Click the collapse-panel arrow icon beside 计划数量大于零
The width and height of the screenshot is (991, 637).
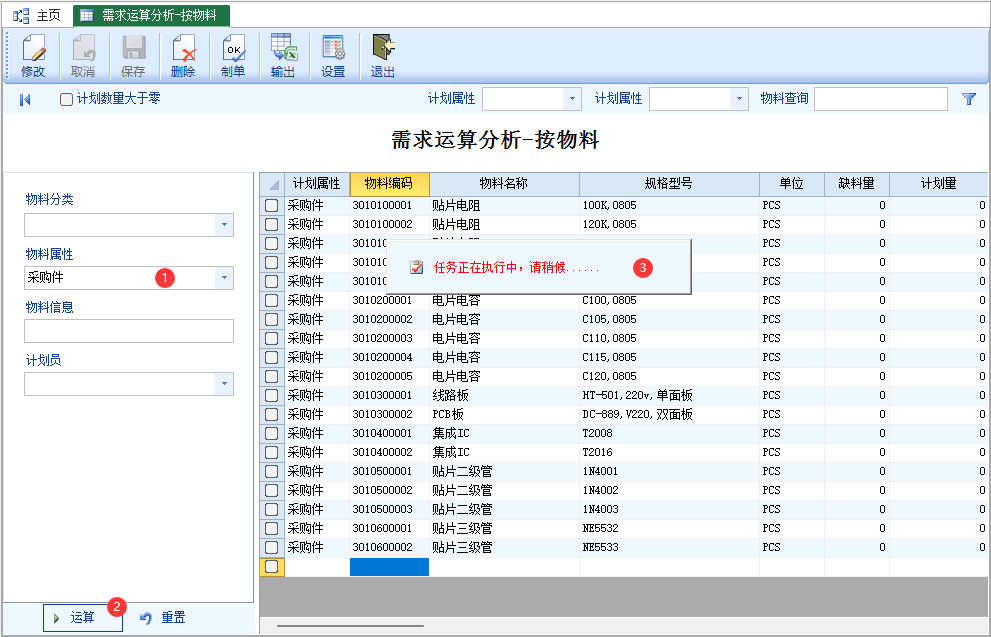coord(25,100)
